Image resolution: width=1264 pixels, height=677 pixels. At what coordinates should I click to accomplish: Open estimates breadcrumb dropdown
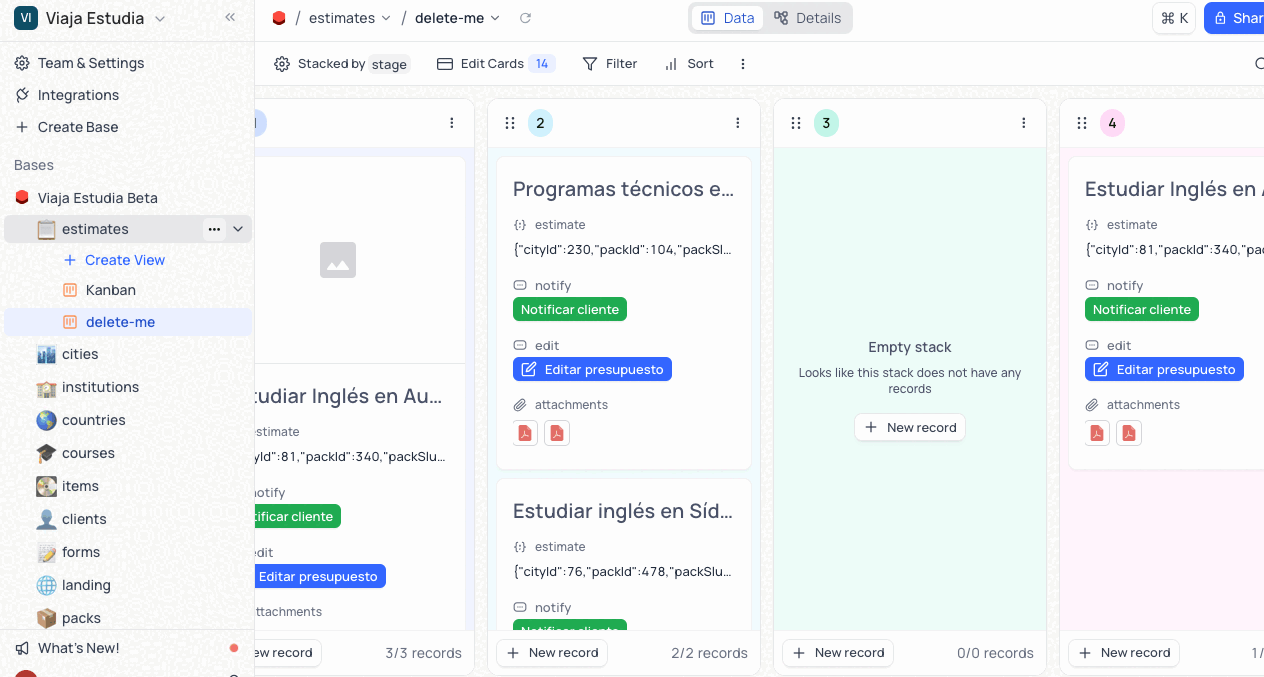tap(349, 18)
